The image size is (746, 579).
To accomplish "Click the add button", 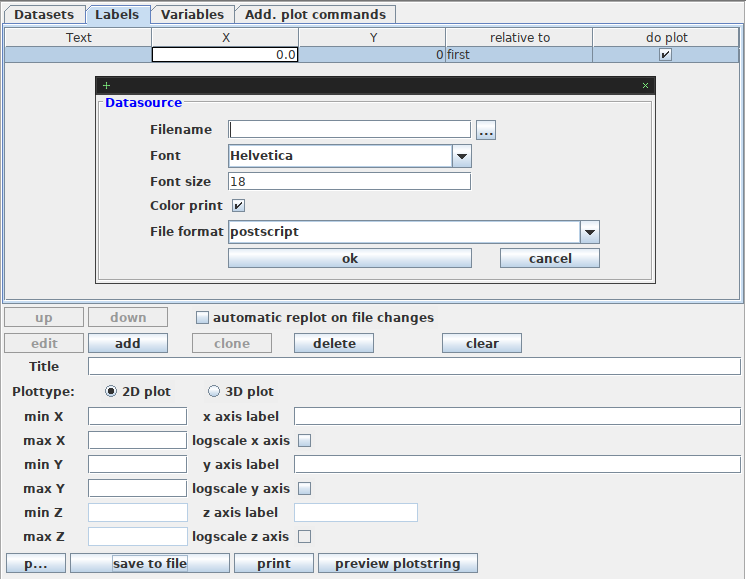I will (x=128, y=343).
